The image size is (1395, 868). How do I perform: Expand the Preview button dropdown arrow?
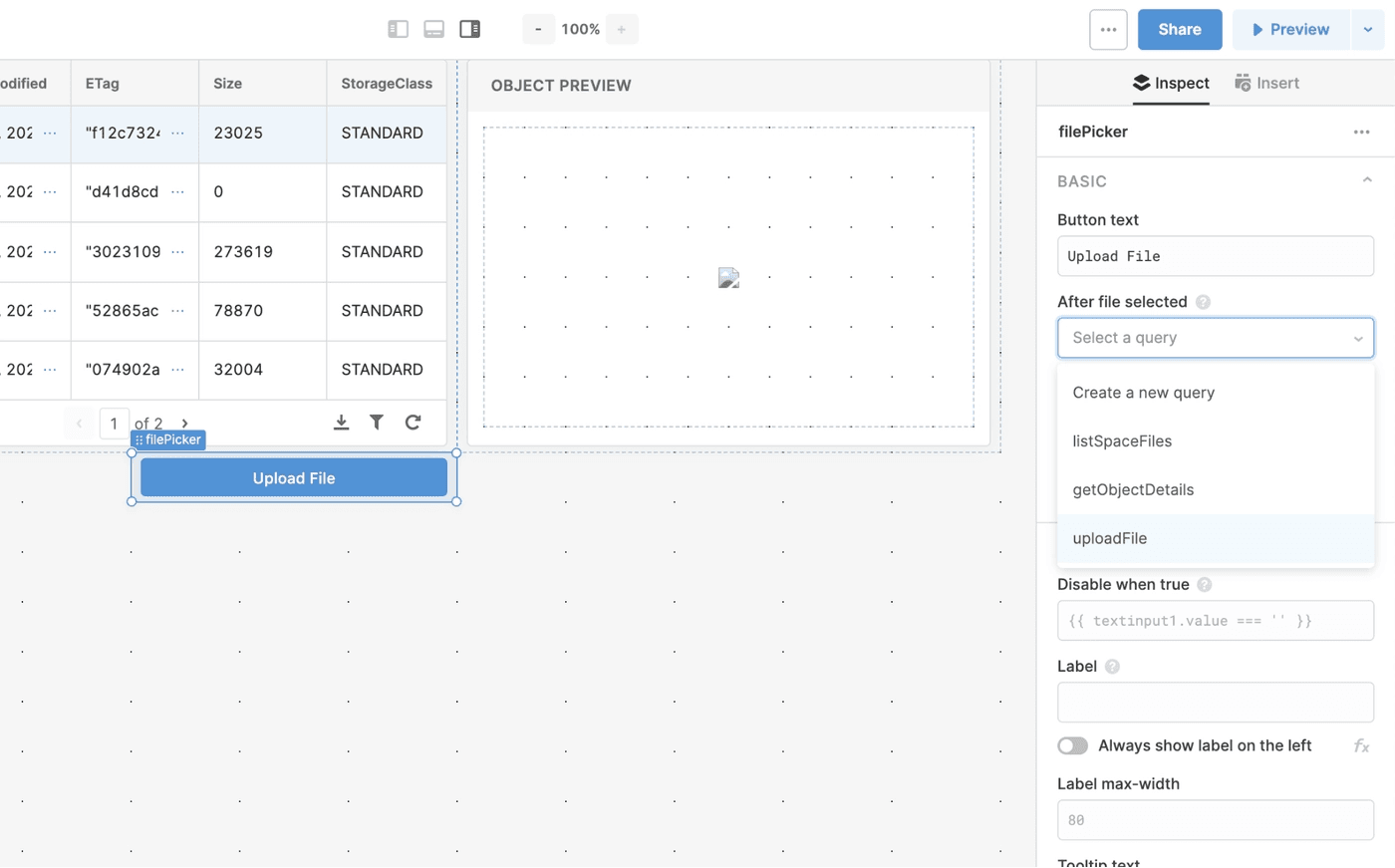(1367, 30)
